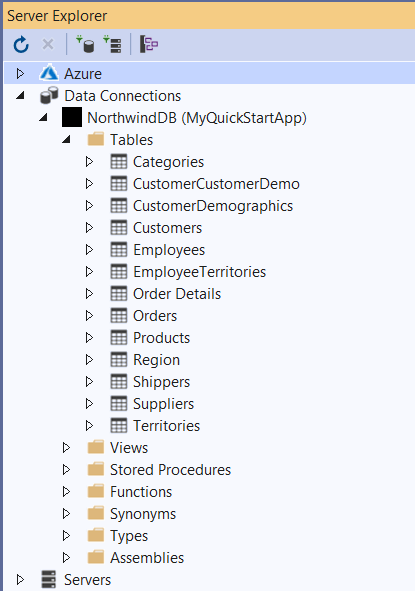Select the Assemblies folder label
This screenshot has width=415, height=591.
coord(147,558)
